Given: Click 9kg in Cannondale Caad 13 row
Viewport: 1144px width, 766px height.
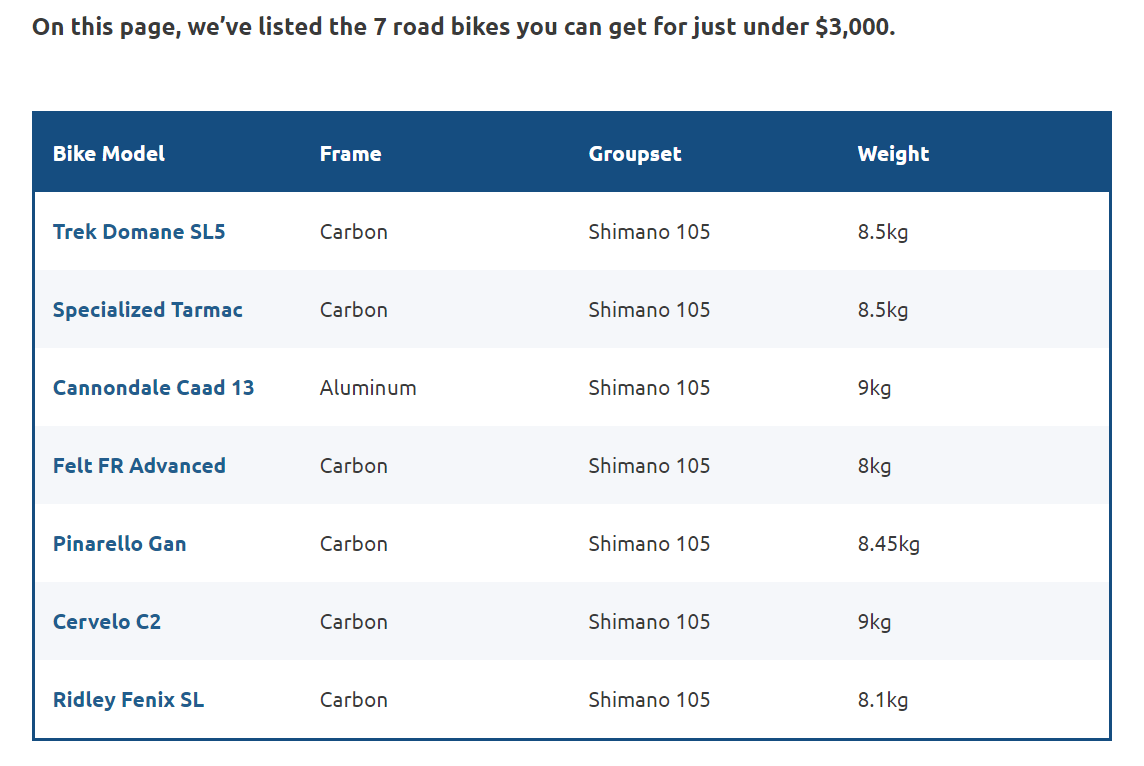Looking at the screenshot, I should (874, 388).
